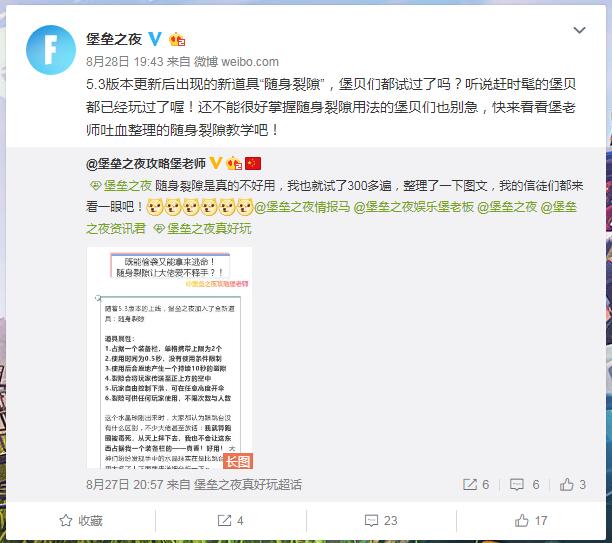Open the 堡垒之夜 account name link
Screen dimensions: 612x543
coord(114,39)
